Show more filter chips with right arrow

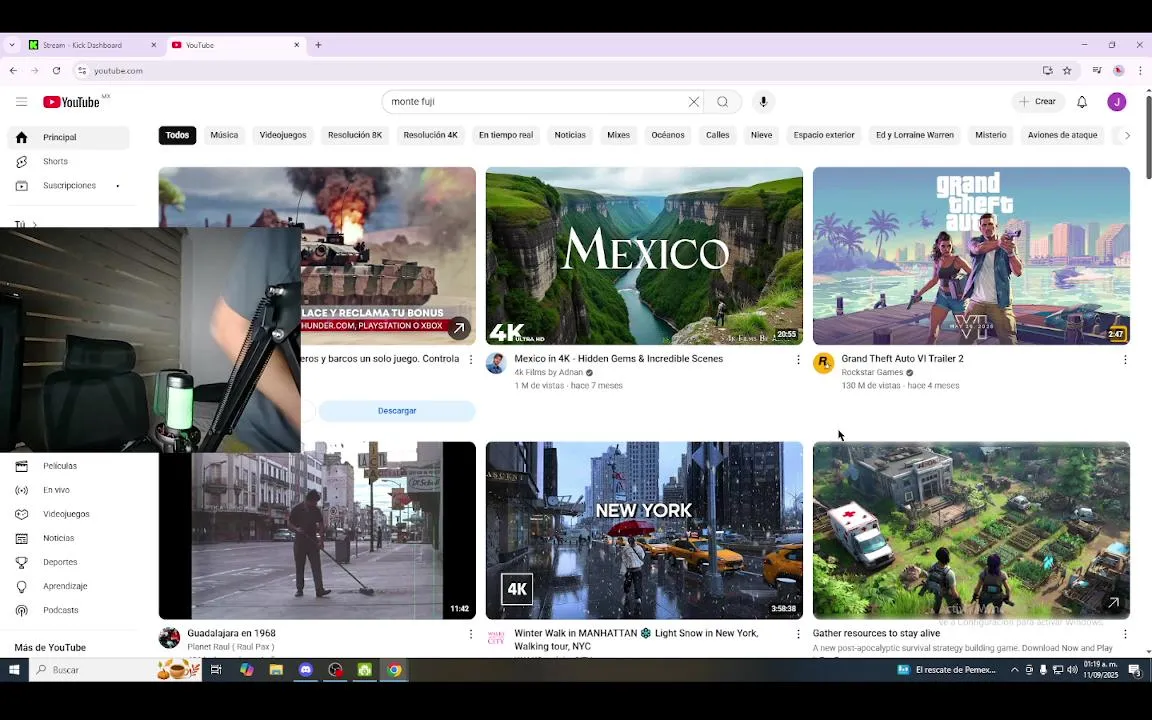tap(1127, 135)
